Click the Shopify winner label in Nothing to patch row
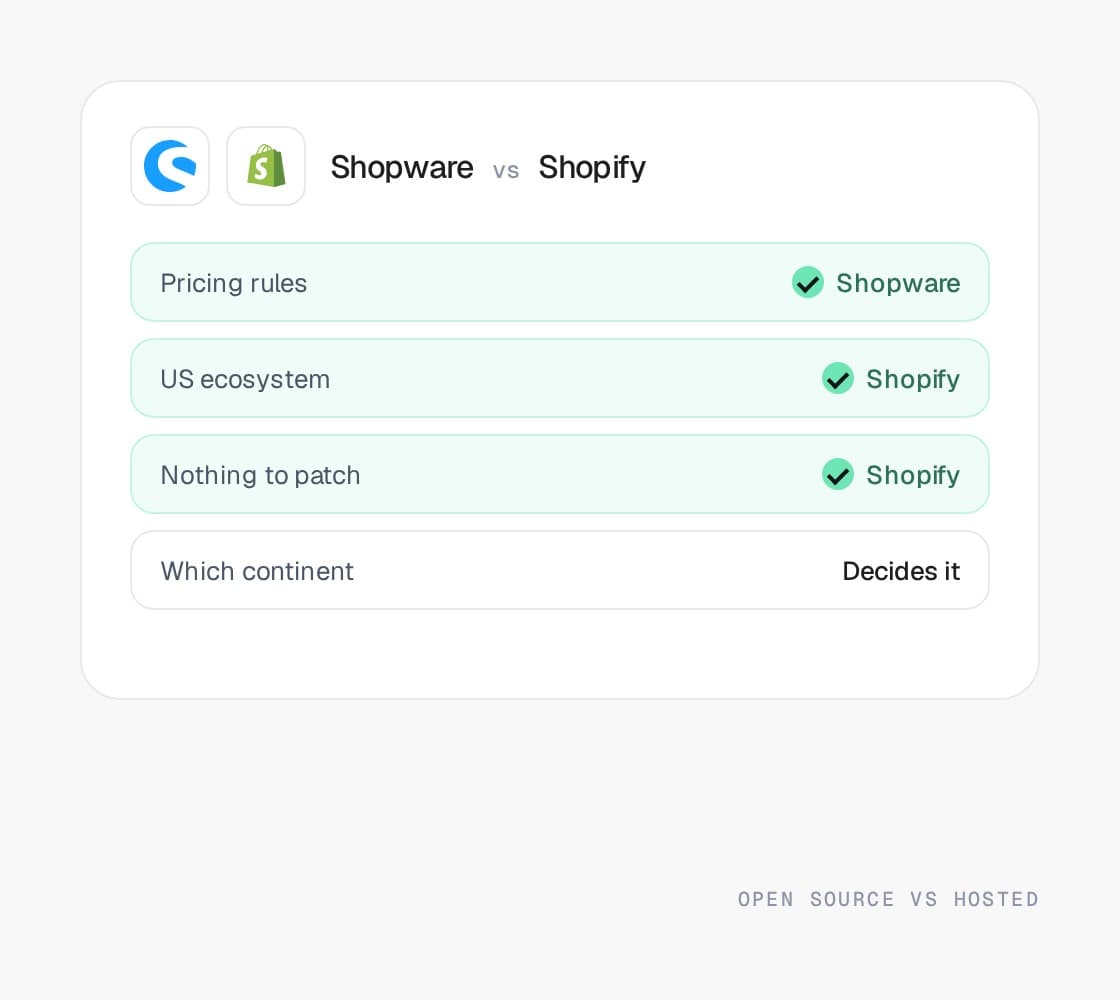This screenshot has width=1120, height=1000. 913,475
